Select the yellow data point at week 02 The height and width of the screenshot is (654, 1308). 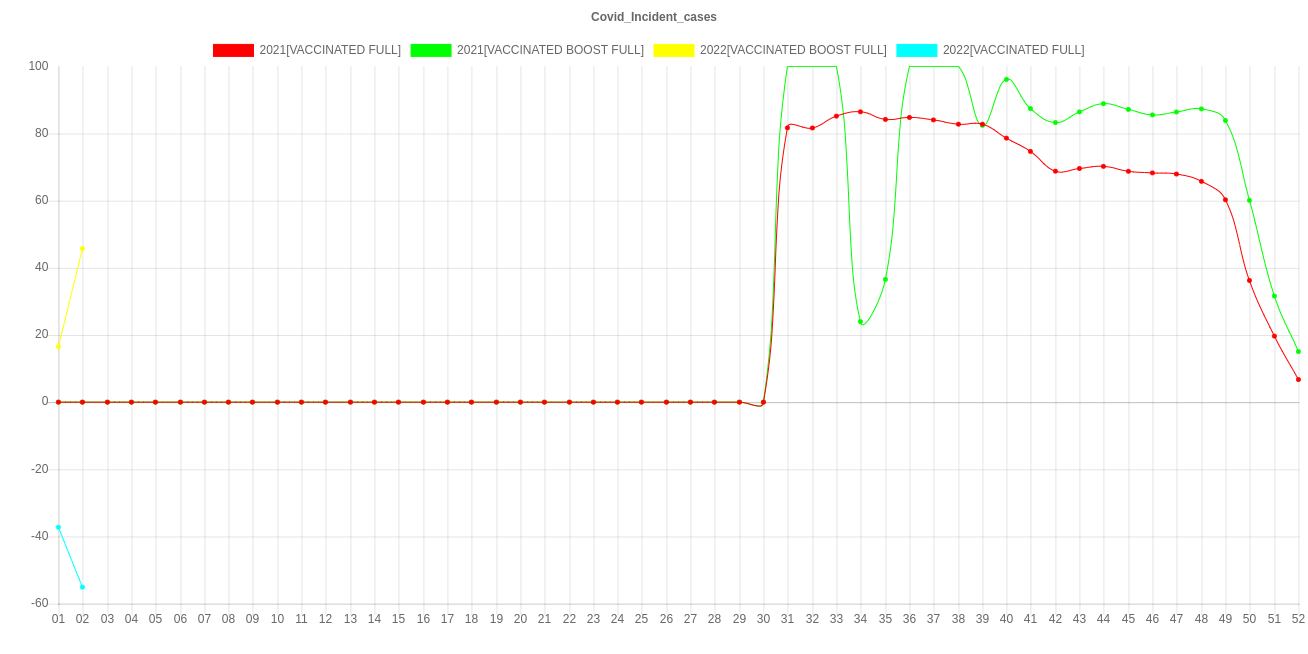click(82, 248)
